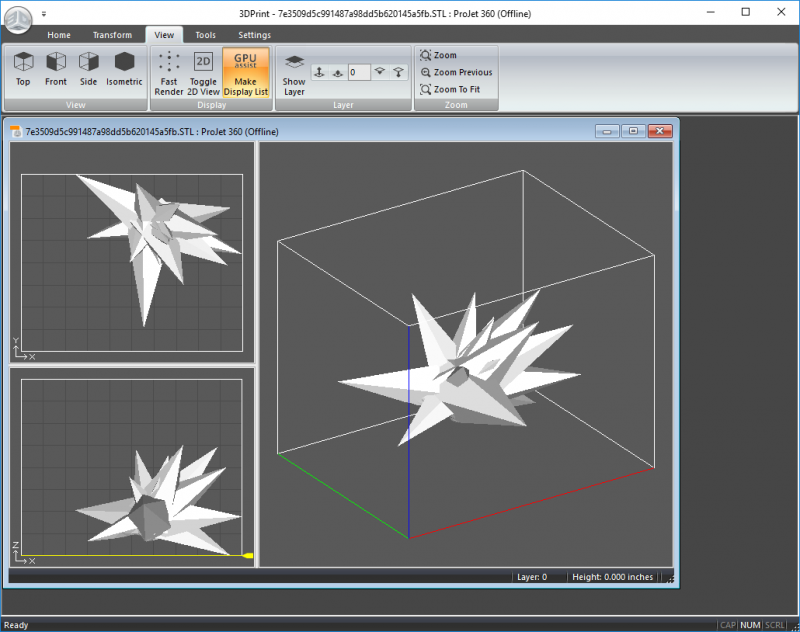Click the yellow layer height slider marker
800x632 pixels.
tap(248, 555)
